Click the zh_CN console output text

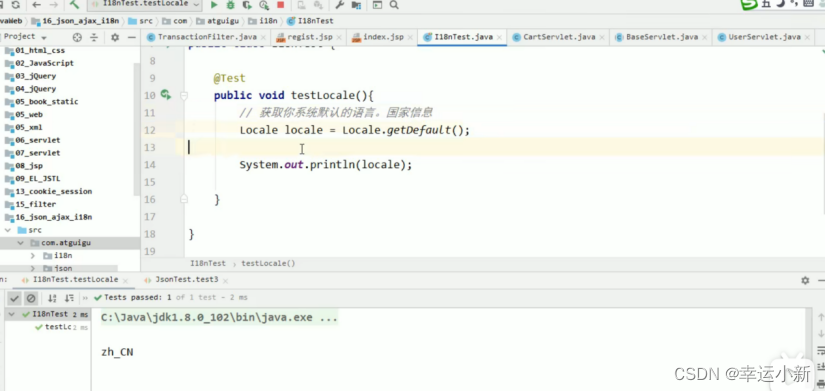(117, 352)
